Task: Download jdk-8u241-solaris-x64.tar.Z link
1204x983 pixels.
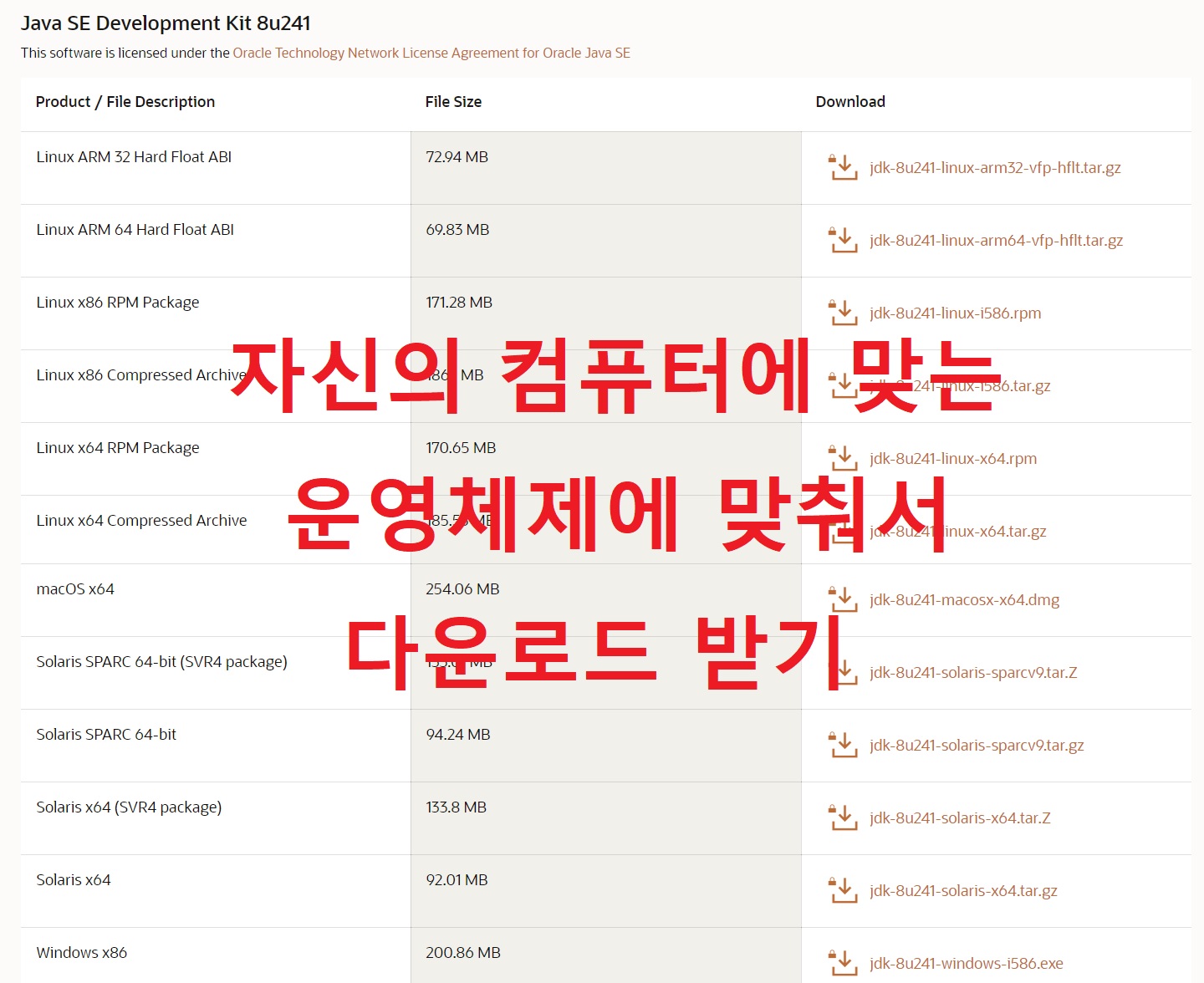Action: point(960,817)
